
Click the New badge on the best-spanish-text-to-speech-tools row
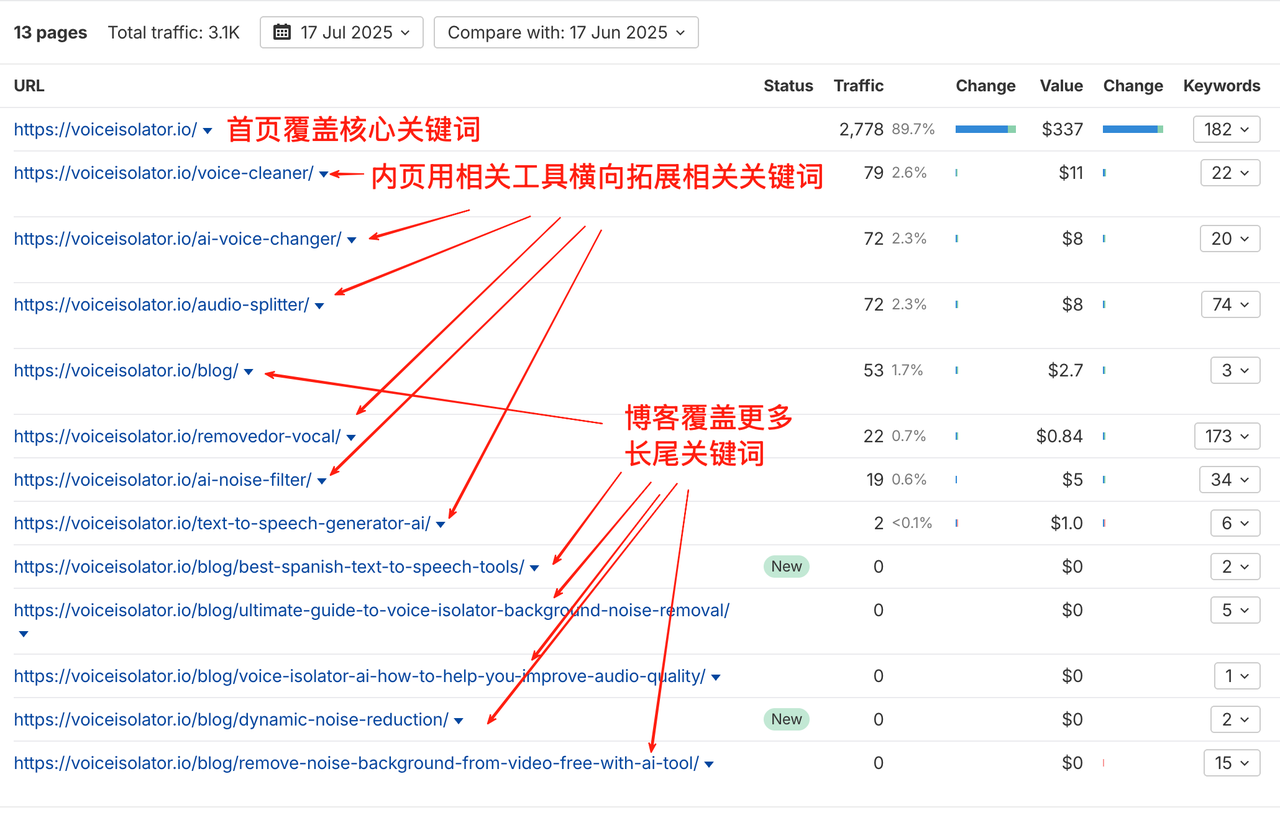(x=786, y=567)
